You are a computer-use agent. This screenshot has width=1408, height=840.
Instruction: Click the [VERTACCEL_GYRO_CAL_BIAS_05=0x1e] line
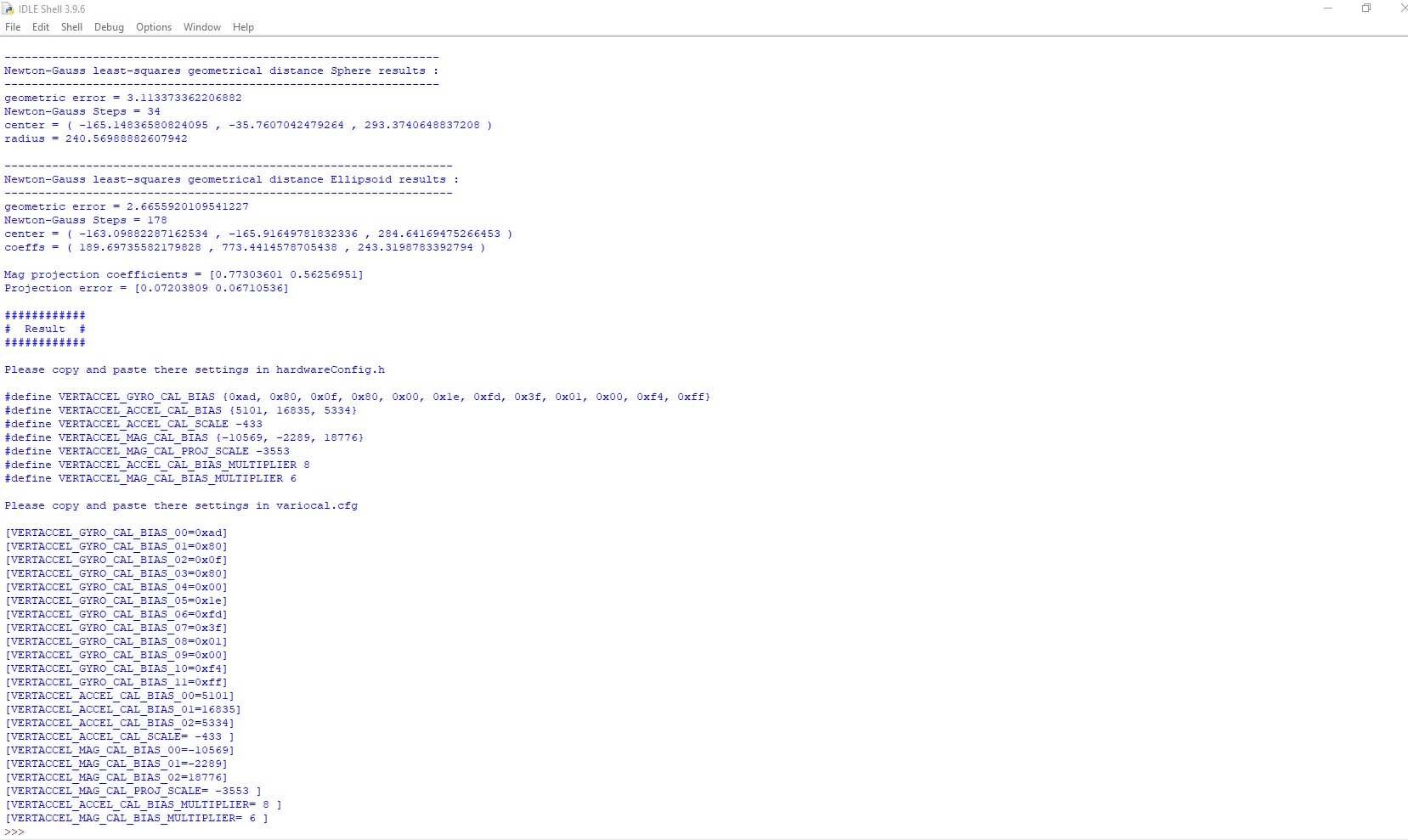tap(116, 600)
